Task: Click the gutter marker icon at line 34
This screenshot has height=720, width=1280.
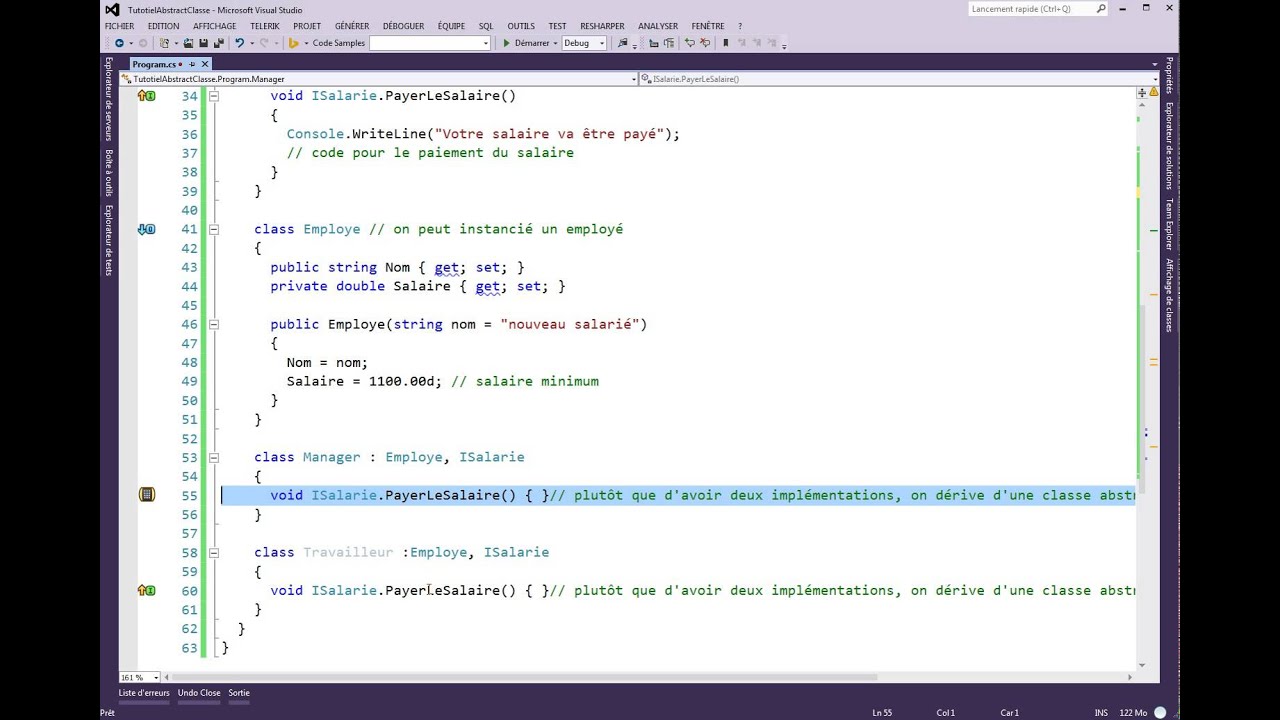Action: [x=147, y=96]
